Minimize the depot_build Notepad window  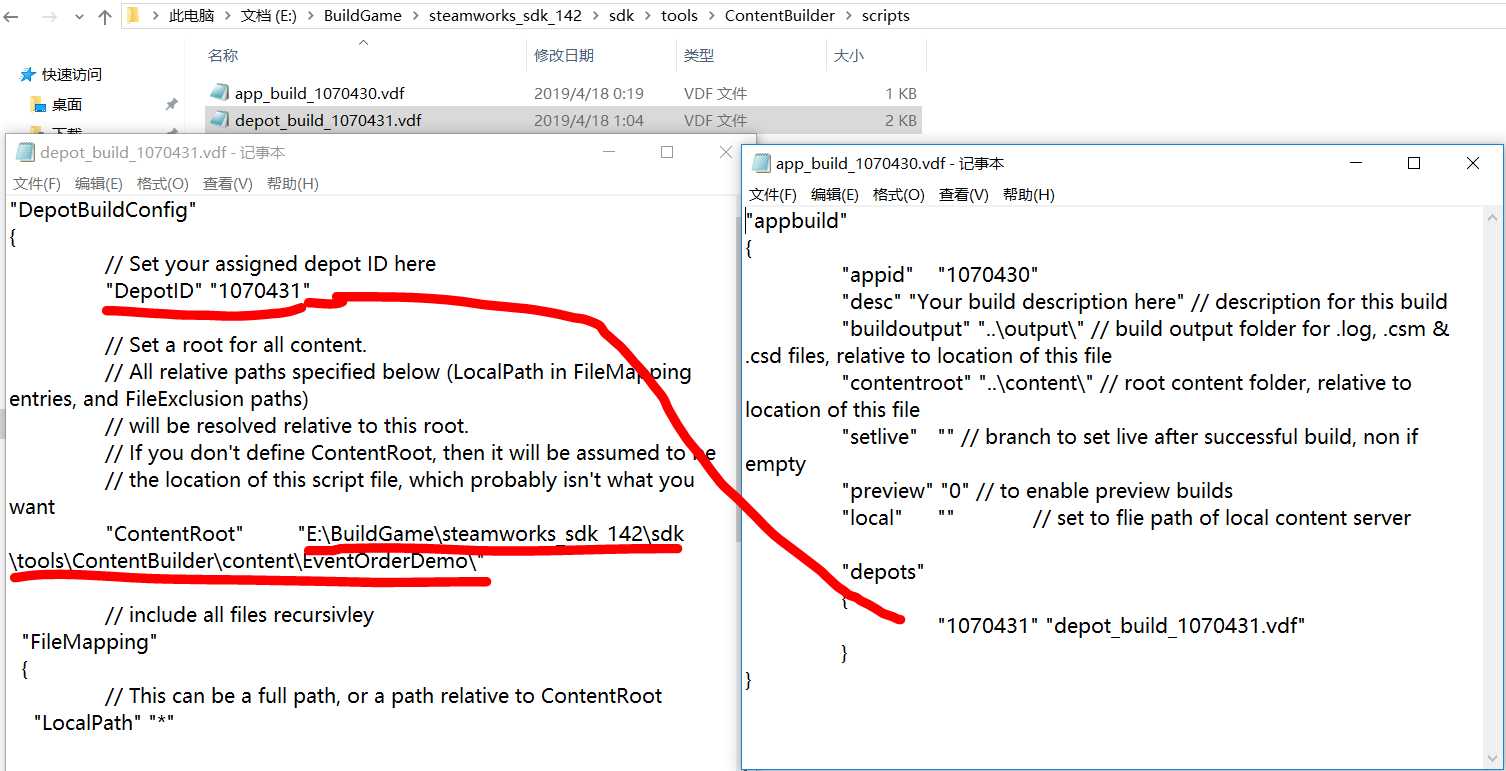(608, 152)
